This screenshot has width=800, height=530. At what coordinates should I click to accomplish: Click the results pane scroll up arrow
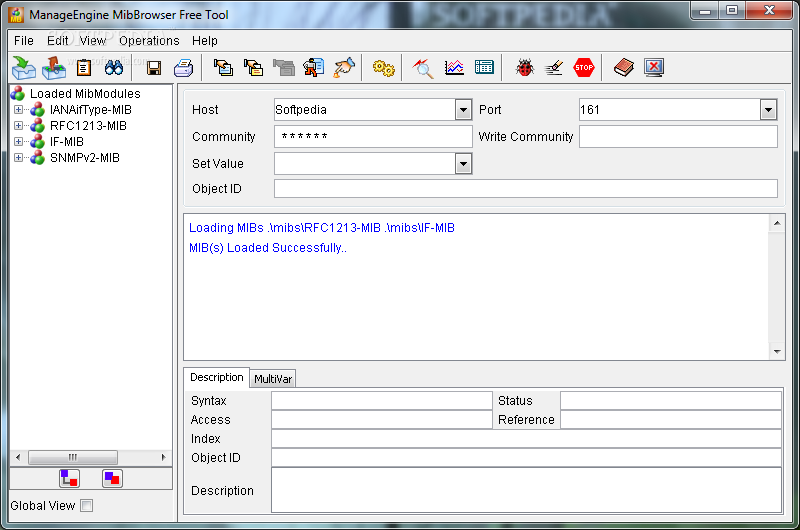click(x=777, y=223)
